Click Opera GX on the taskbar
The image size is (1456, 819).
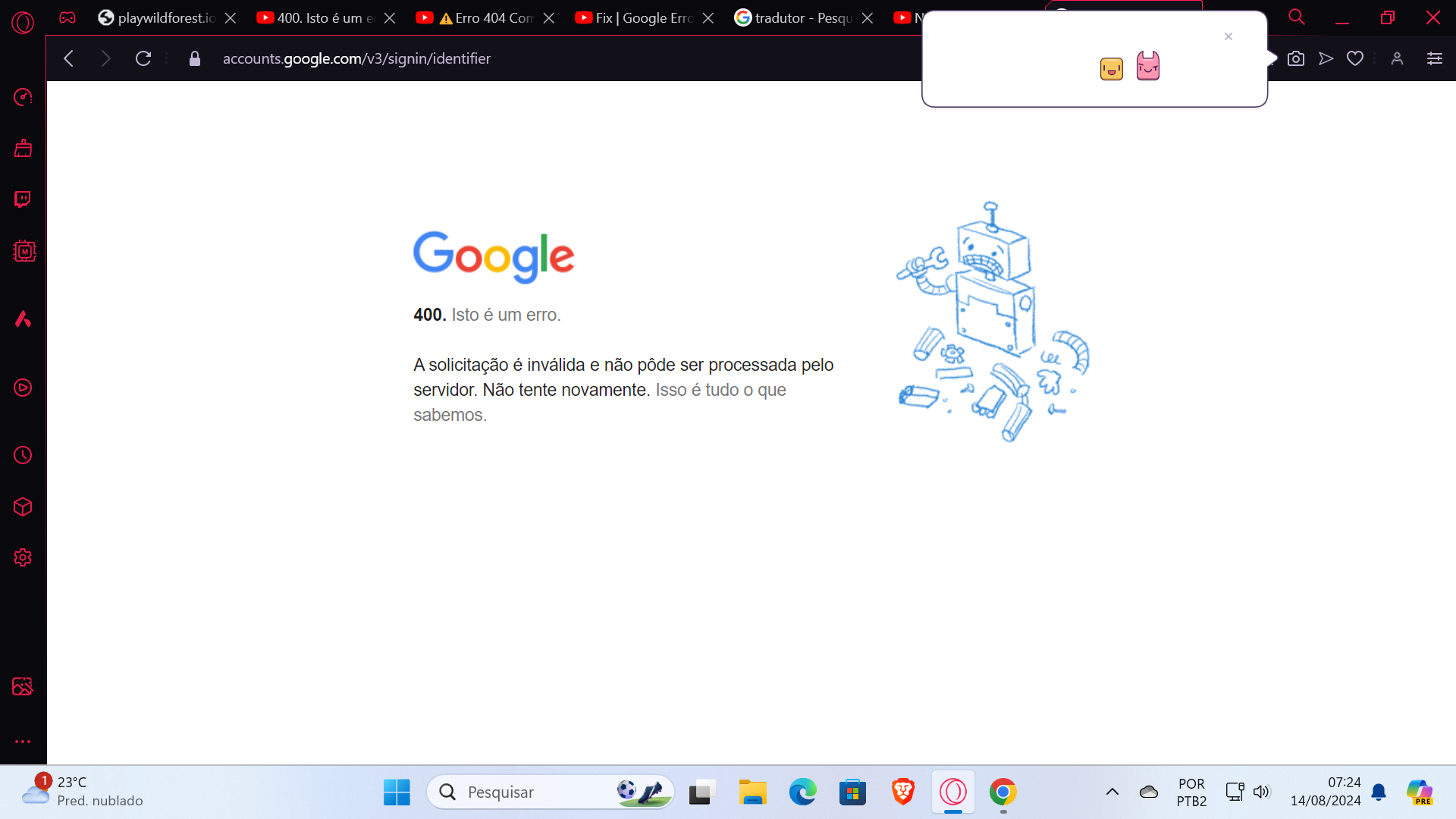[953, 792]
